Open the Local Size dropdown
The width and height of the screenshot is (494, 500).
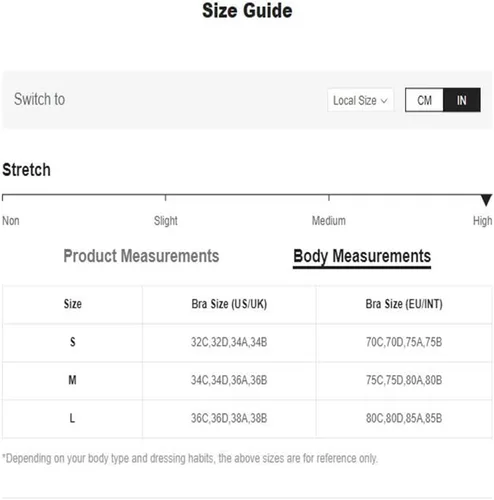pyautogui.click(x=360, y=100)
